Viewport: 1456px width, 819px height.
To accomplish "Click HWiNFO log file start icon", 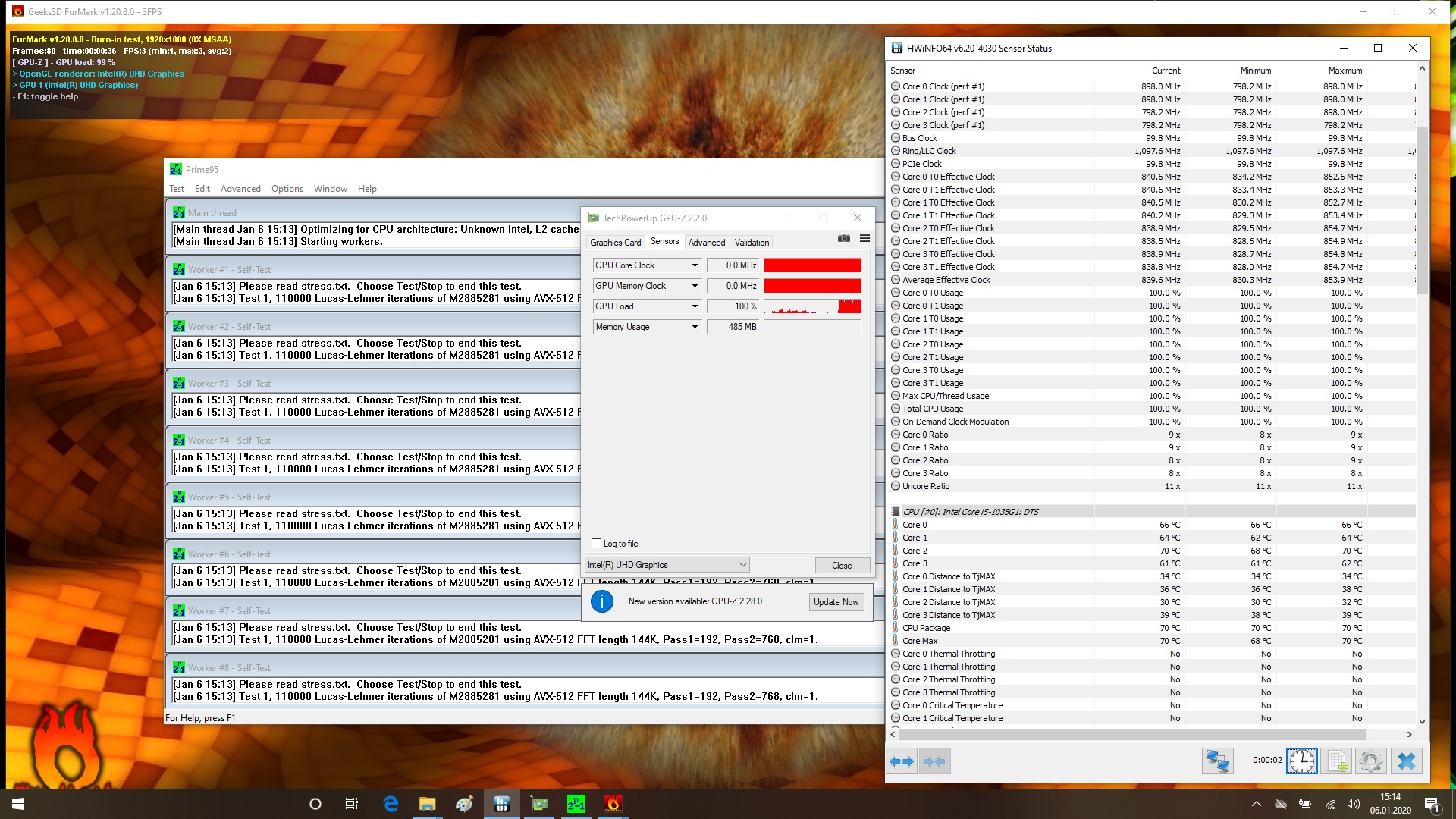I will tap(1336, 761).
